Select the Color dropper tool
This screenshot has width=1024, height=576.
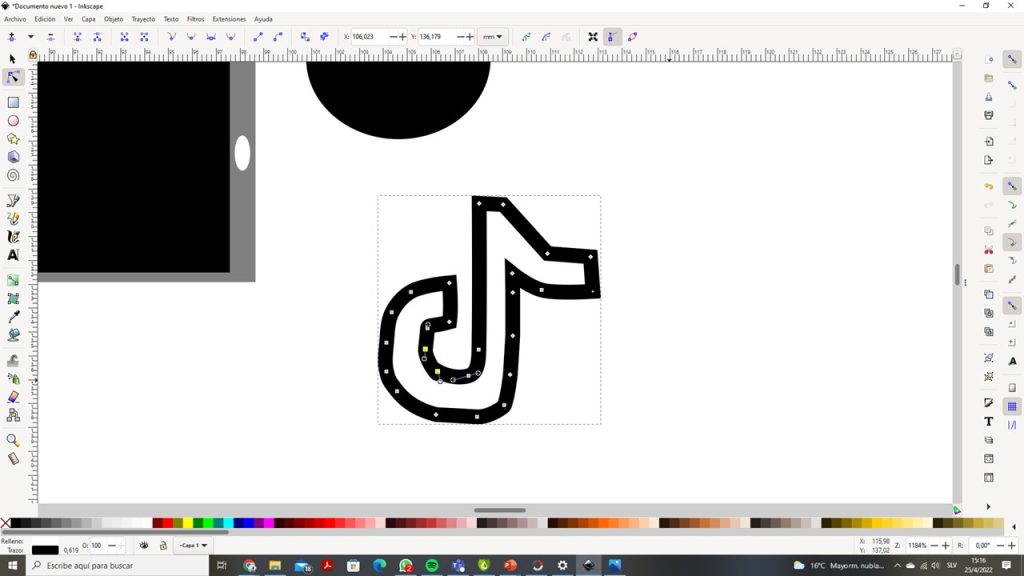pyautogui.click(x=13, y=317)
